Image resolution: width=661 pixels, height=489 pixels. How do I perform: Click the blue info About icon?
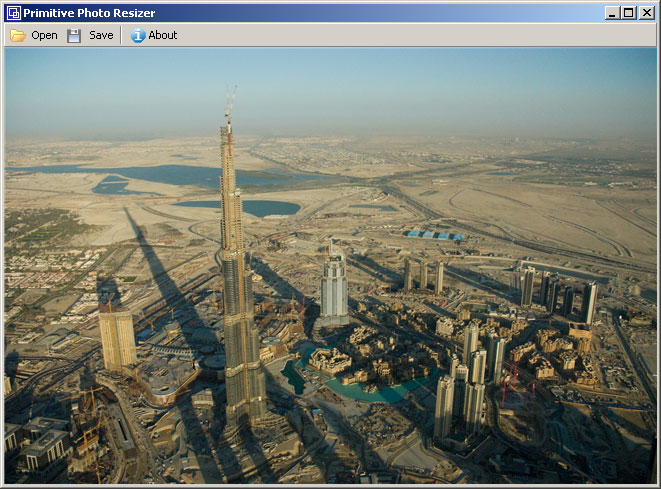coord(138,35)
